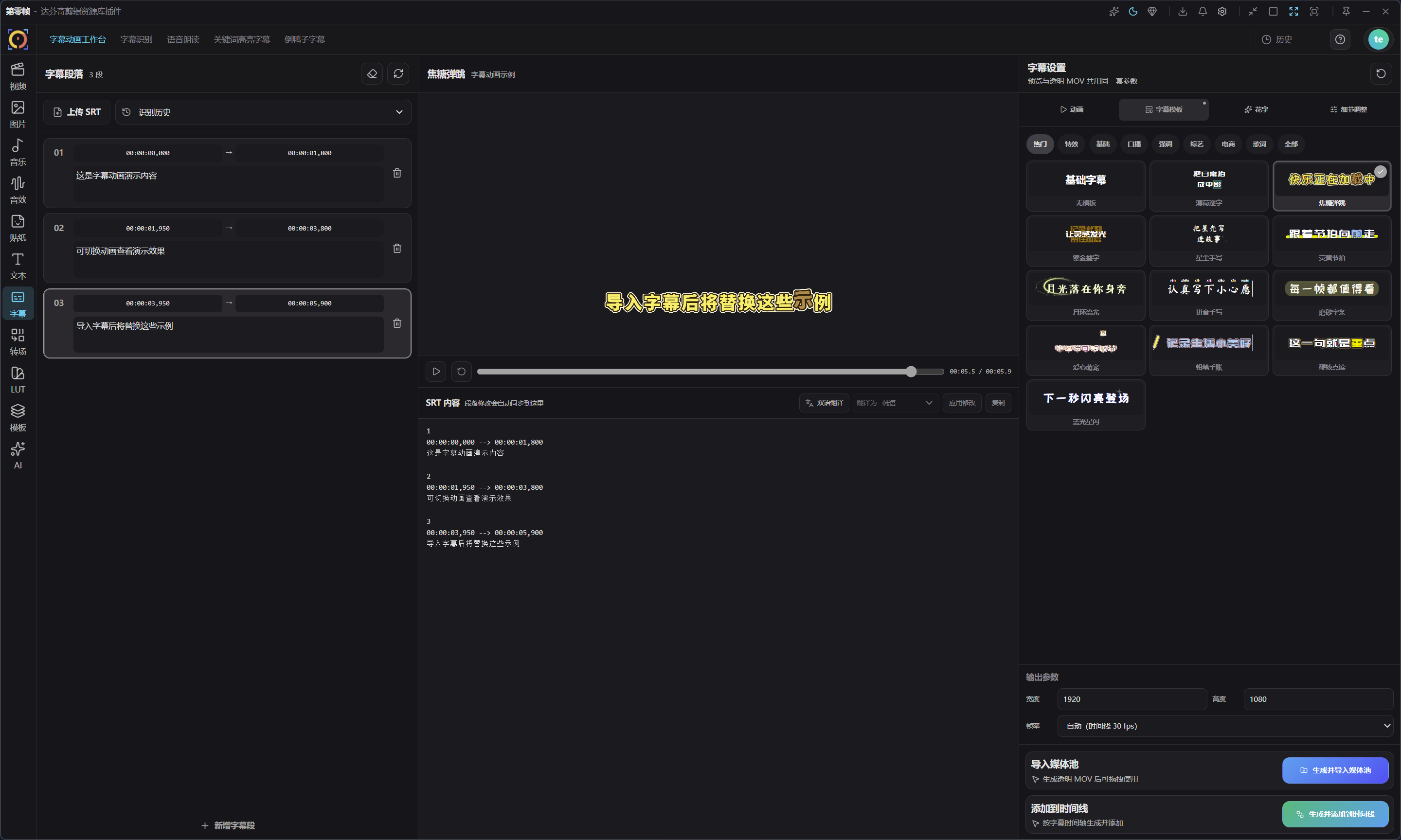Restart the preview playback
Screen dimensions: 1401x840
[461, 371]
